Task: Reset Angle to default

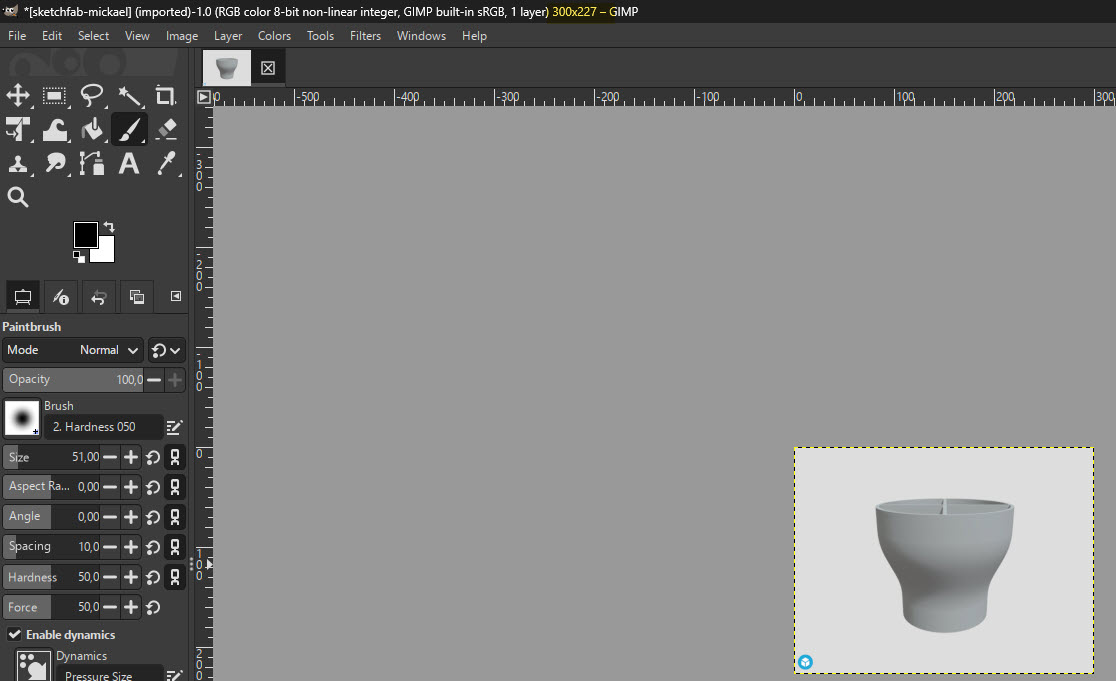Action: coord(153,517)
